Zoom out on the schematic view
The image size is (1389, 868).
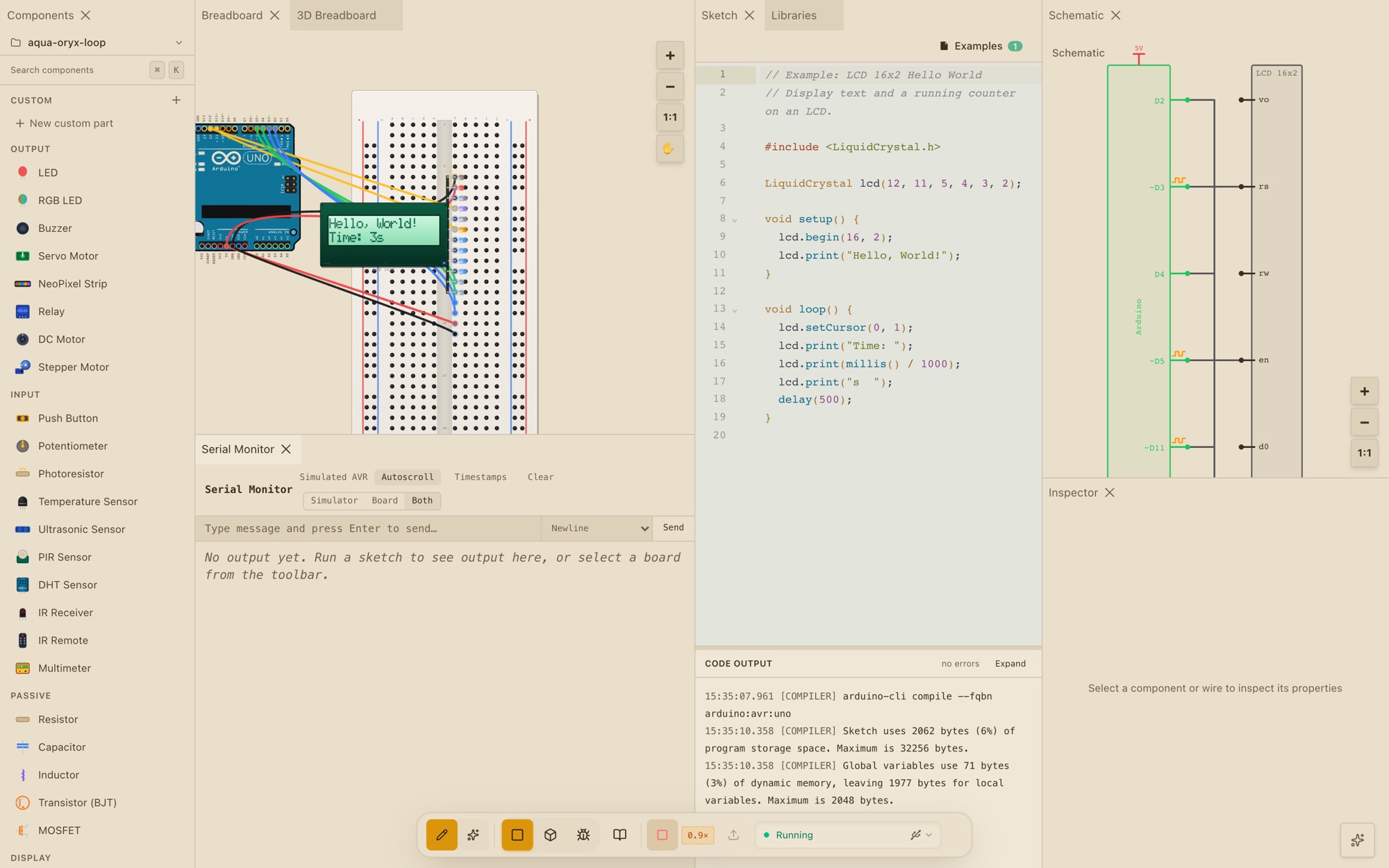pos(1365,422)
